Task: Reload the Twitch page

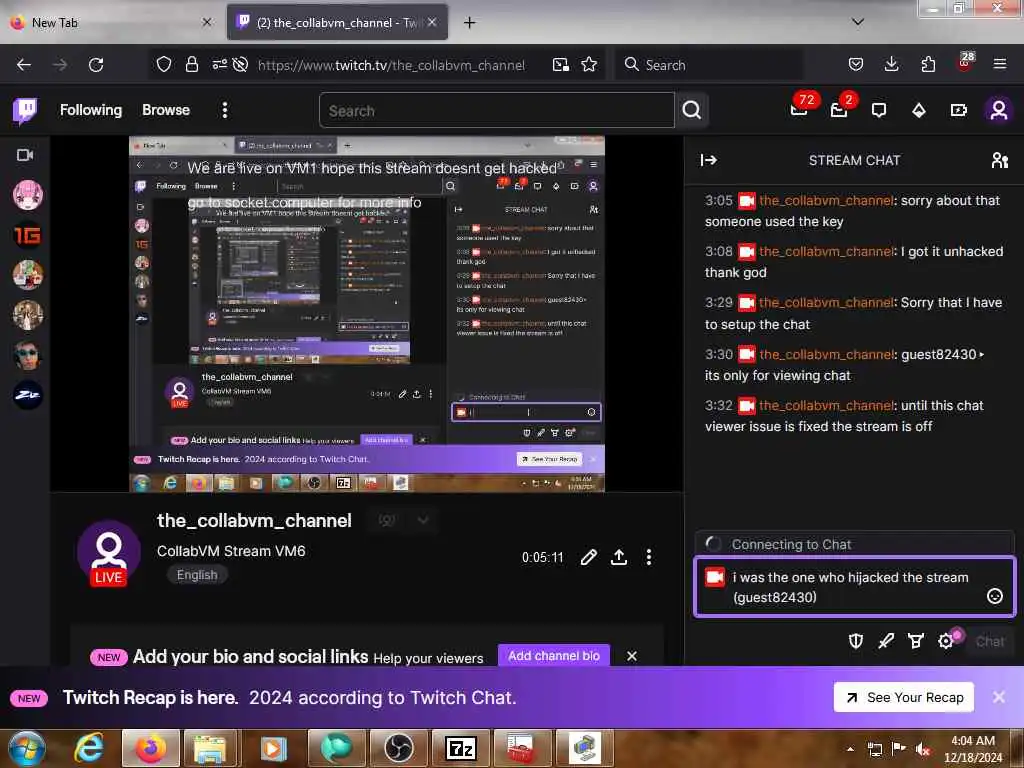Action: point(96,64)
